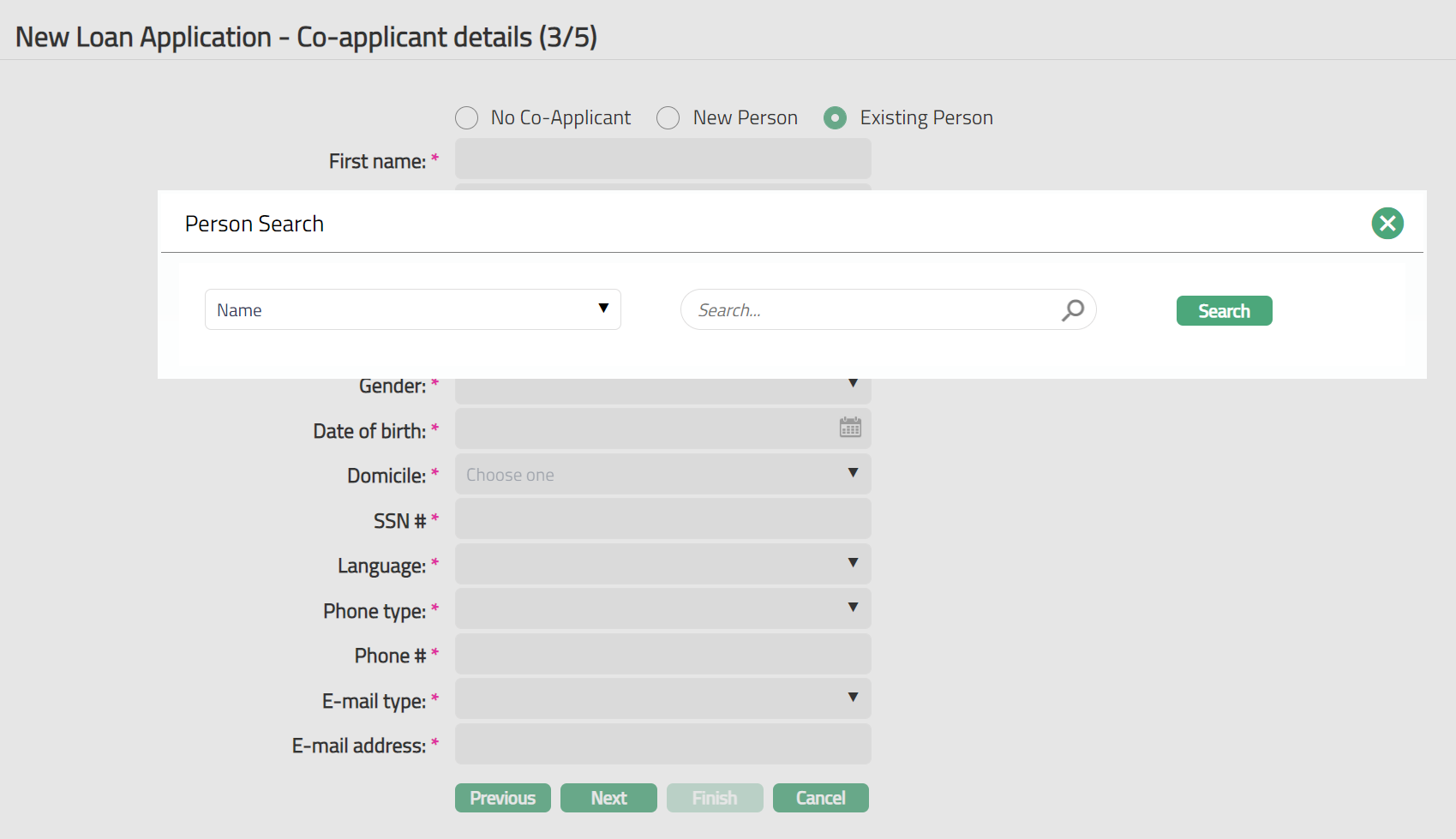Expand the Gender dropdown arrow
1456x839 pixels.
[853, 384]
